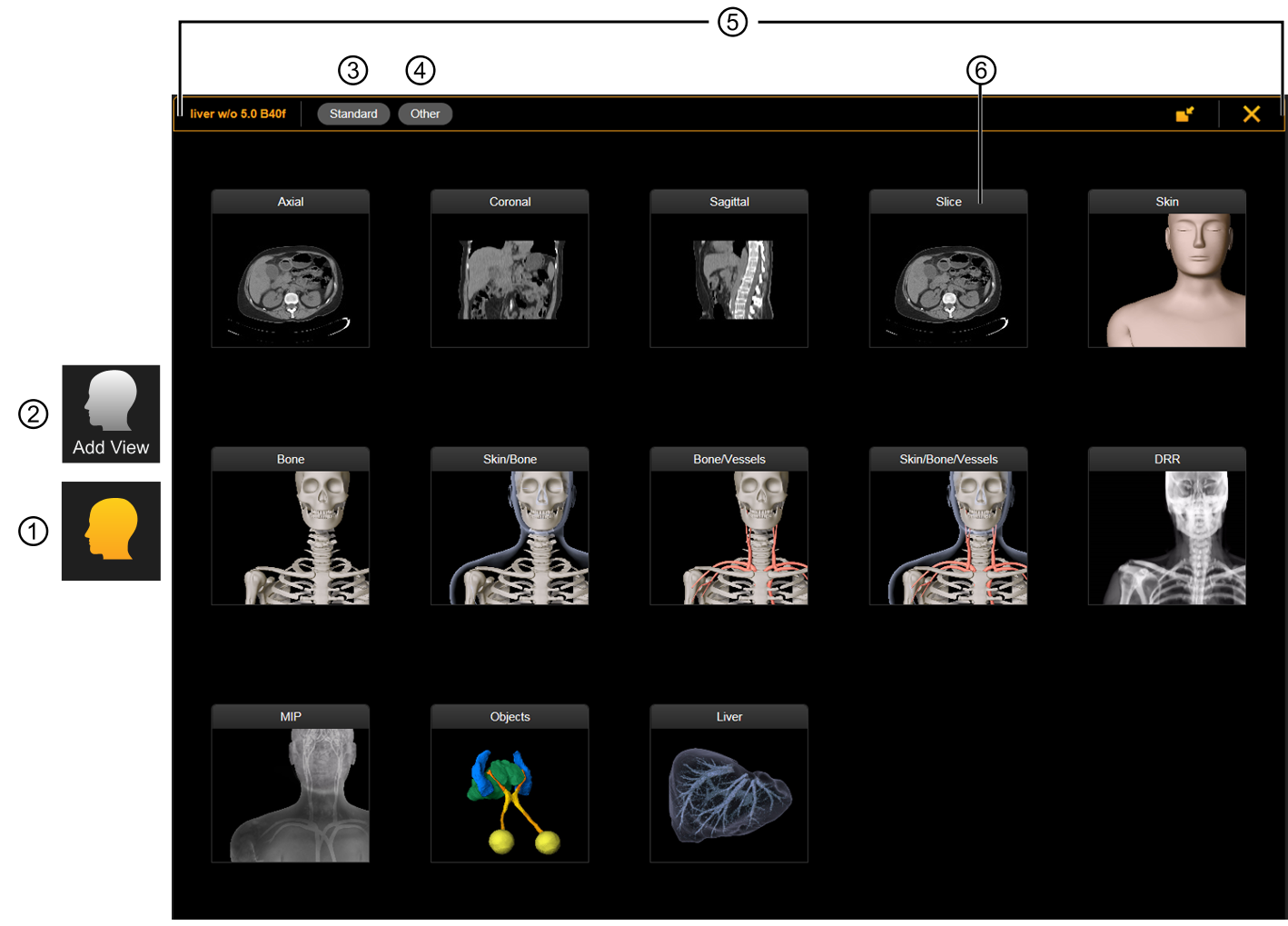The width and height of the screenshot is (1288, 926).
Task: Select the Sagittal view thumbnail
Action: point(729,268)
